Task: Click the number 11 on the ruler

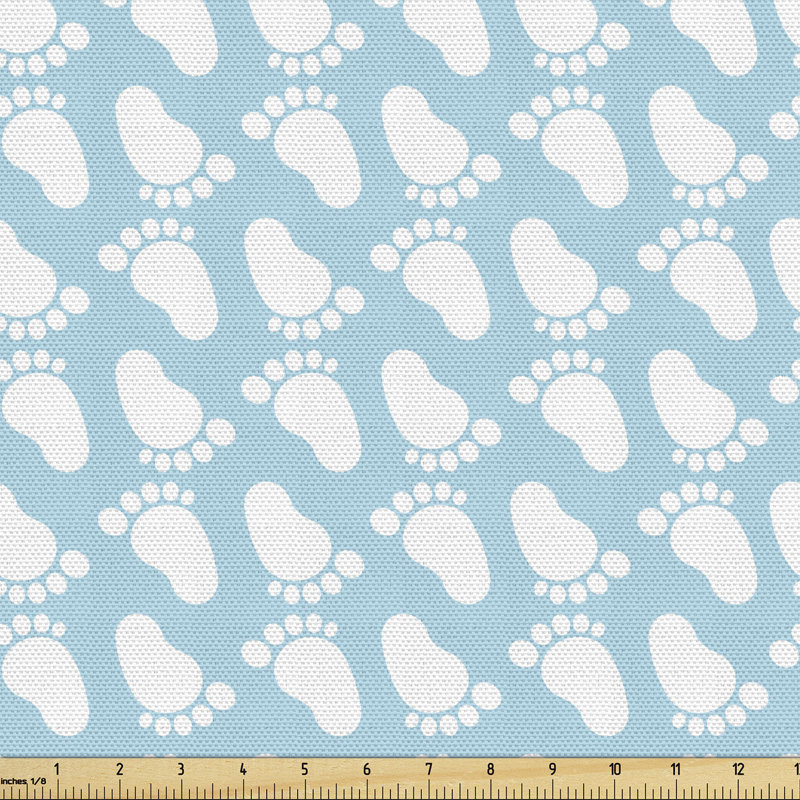Action: [676, 769]
